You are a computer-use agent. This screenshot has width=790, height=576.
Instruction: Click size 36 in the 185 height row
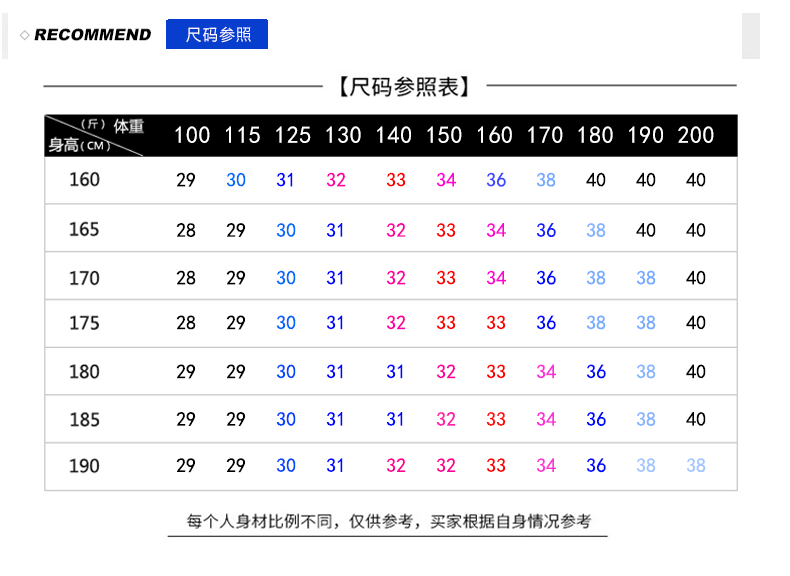pos(596,419)
